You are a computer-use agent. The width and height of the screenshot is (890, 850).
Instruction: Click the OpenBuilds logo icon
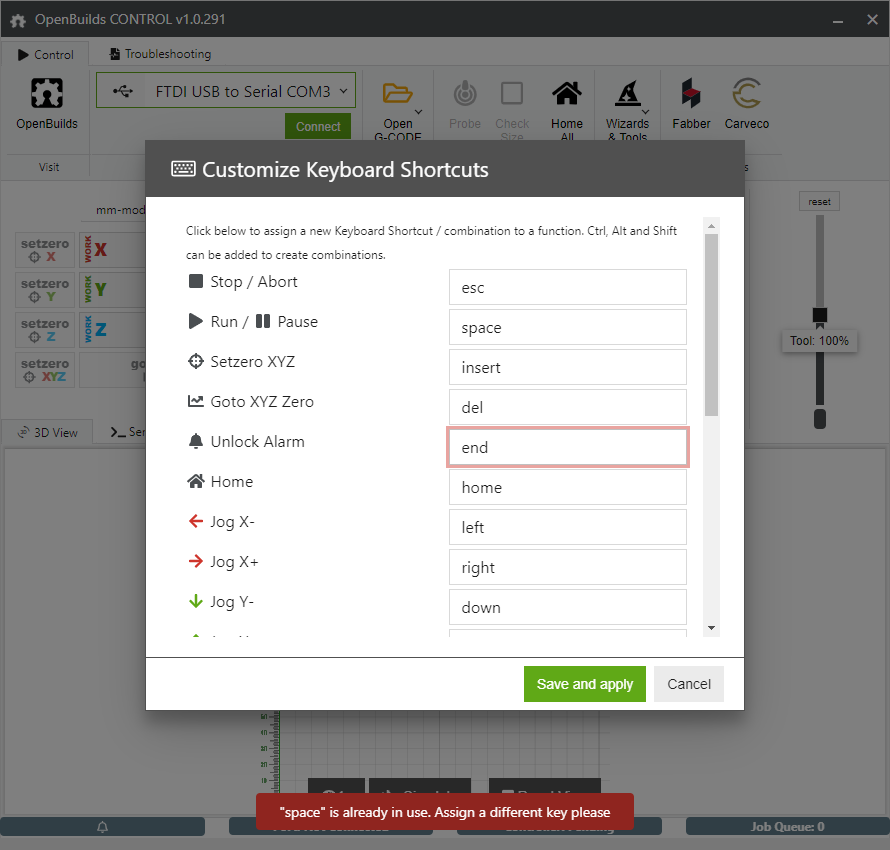(x=47, y=93)
